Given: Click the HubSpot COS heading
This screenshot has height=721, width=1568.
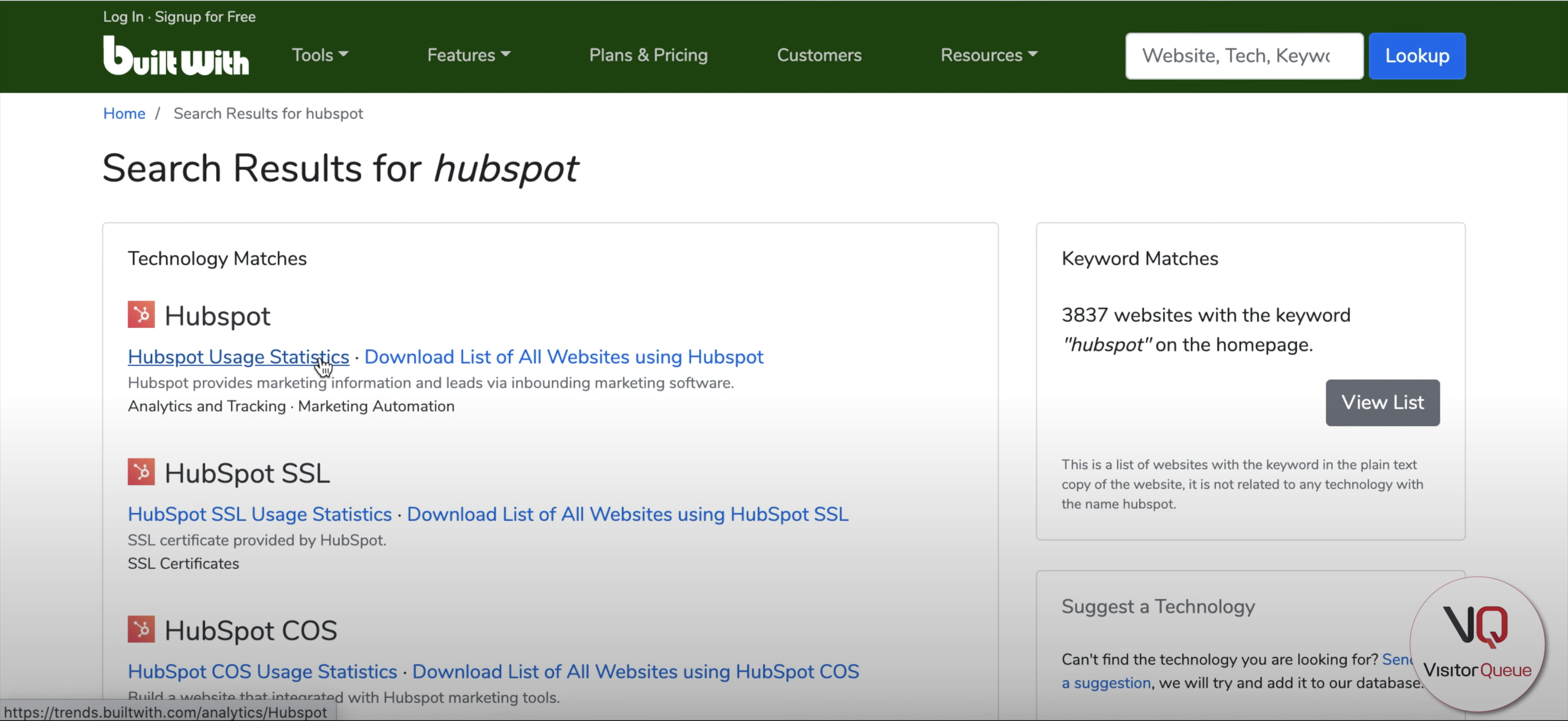Looking at the screenshot, I should 251,630.
